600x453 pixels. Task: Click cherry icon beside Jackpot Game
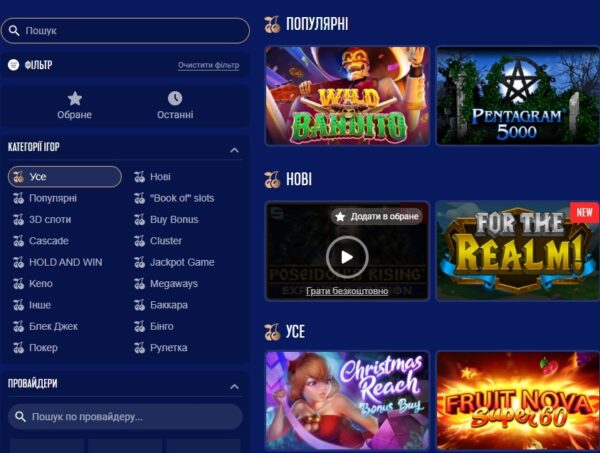click(x=139, y=262)
